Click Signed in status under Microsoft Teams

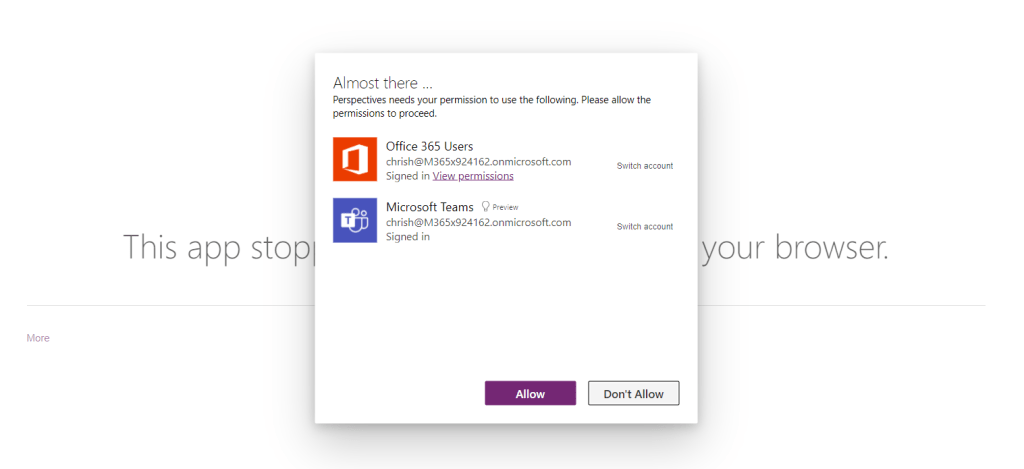tap(408, 237)
